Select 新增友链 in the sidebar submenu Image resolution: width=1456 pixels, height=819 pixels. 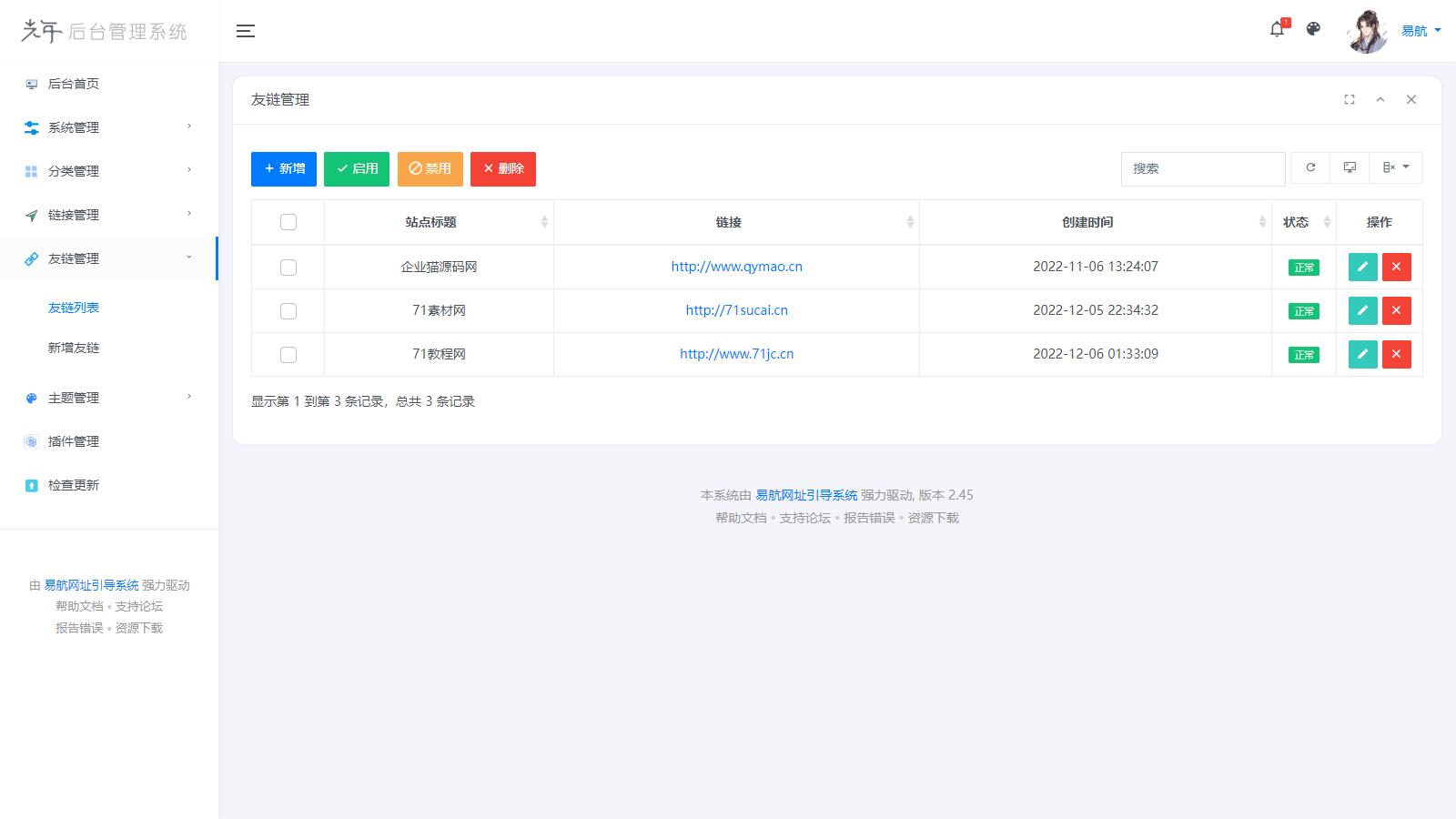click(74, 348)
